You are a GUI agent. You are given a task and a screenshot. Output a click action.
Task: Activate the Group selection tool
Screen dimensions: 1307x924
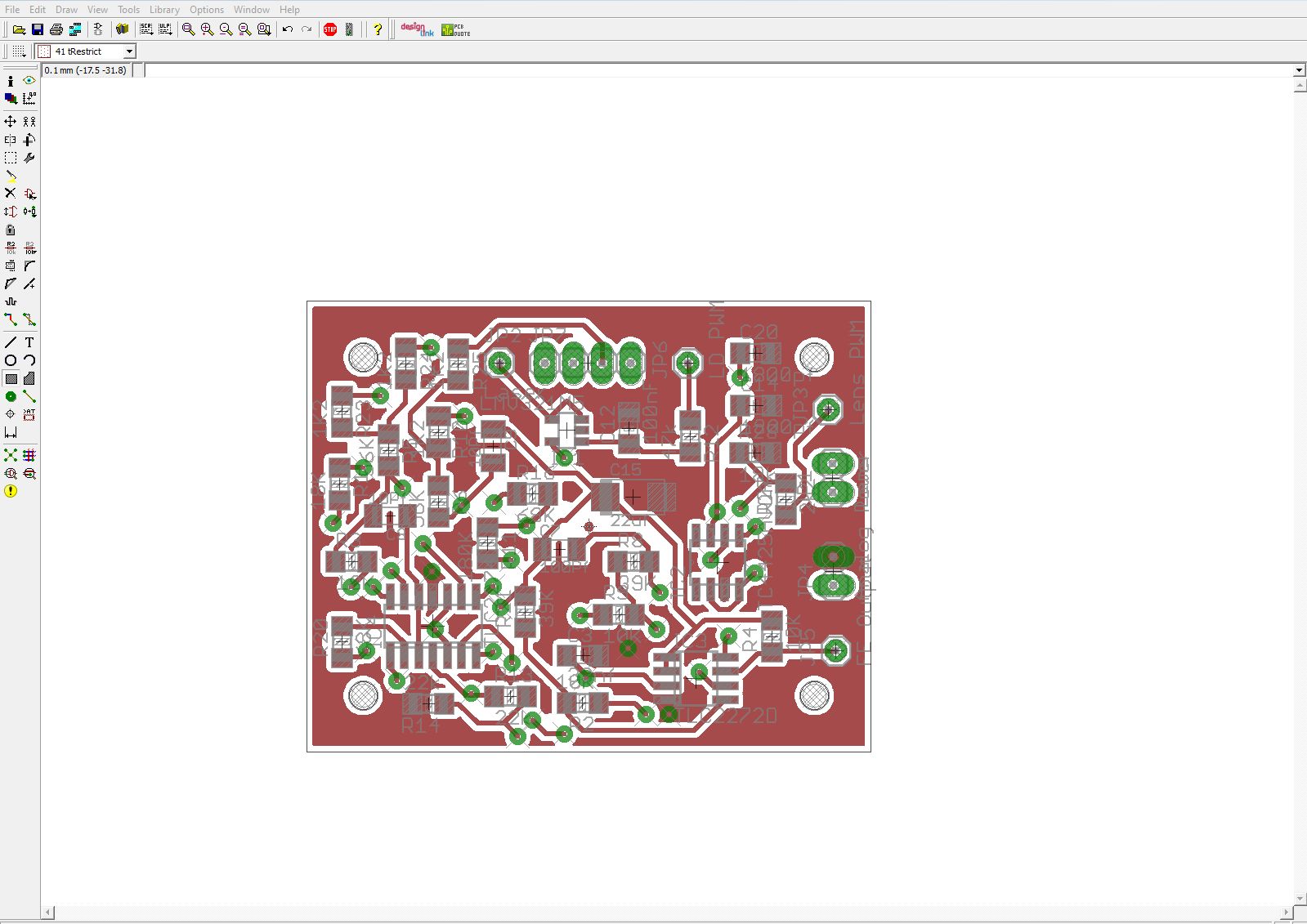[x=11, y=158]
